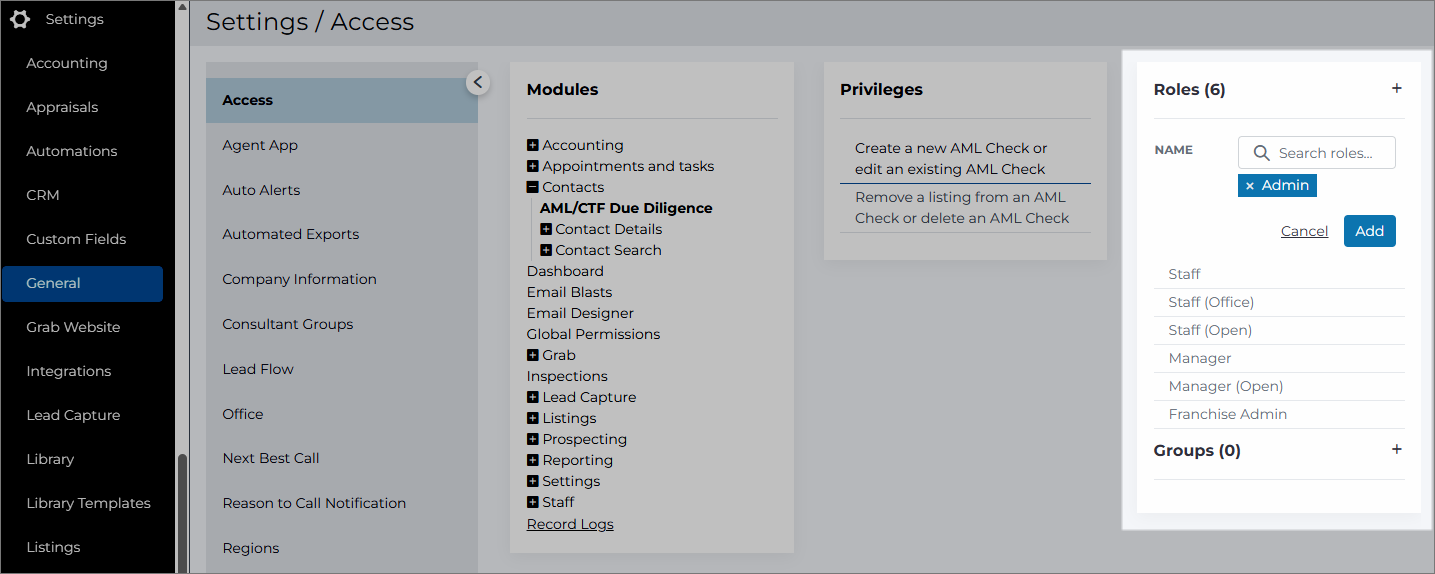Image resolution: width=1435 pixels, height=574 pixels.
Task: Expand the Accounting module node
Action: [533, 145]
